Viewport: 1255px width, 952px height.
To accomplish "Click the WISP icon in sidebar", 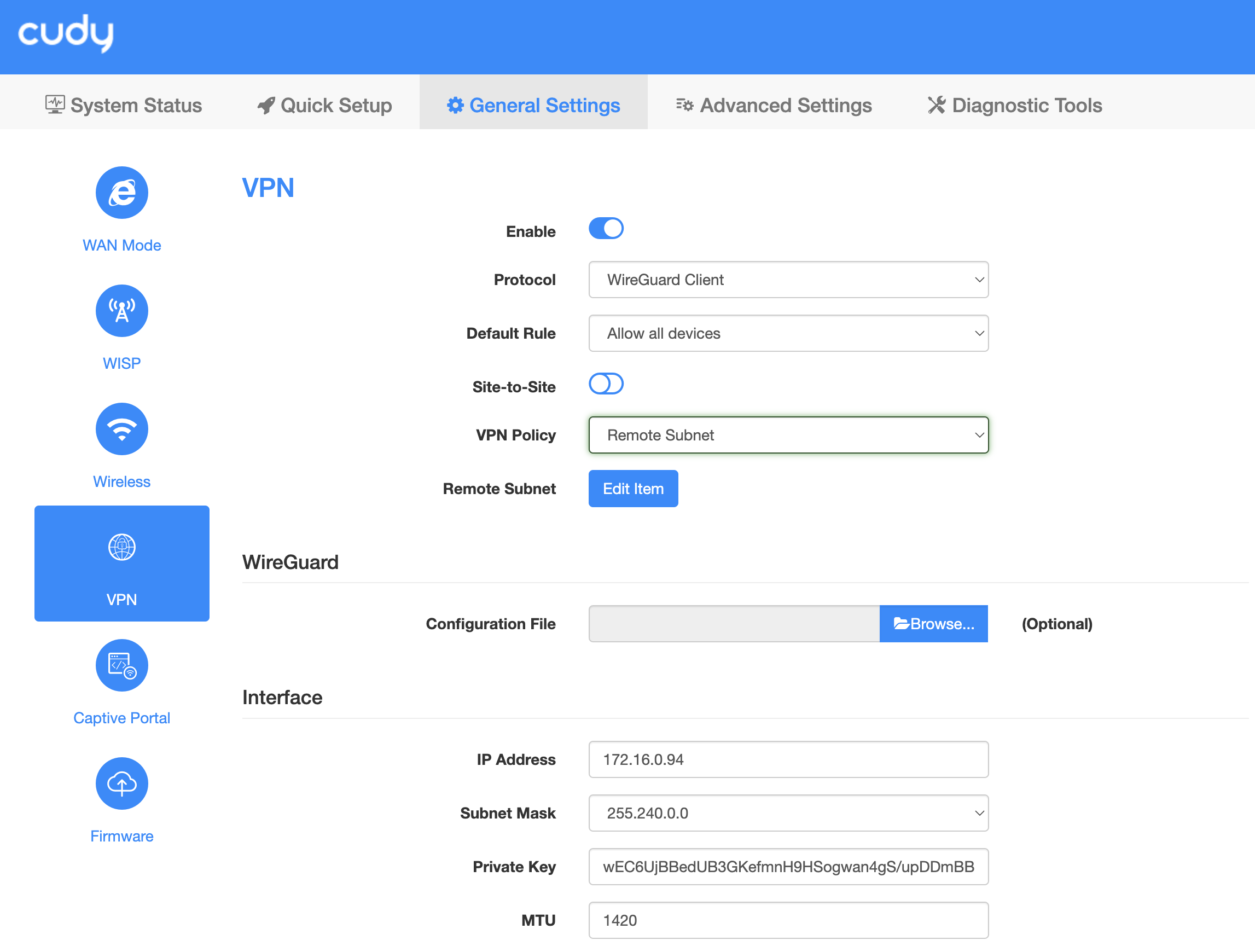I will (x=121, y=312).
